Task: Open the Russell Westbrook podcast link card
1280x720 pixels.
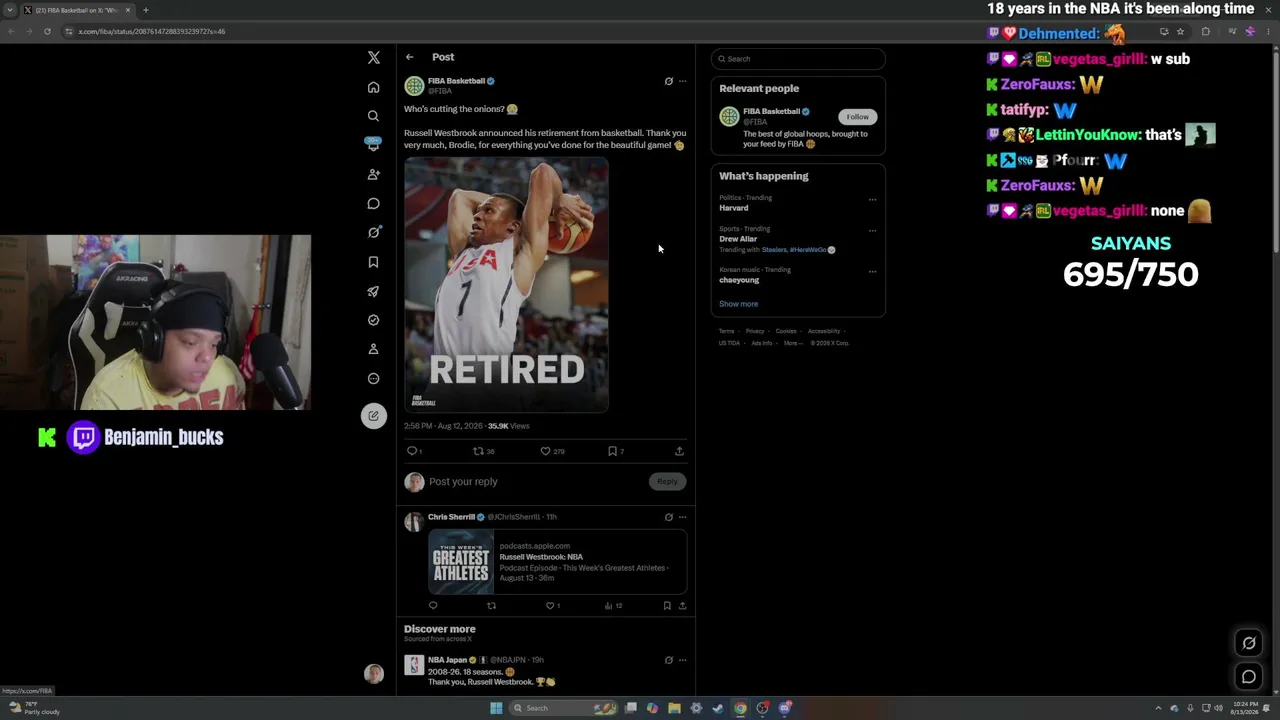Action: coord(557,562)
